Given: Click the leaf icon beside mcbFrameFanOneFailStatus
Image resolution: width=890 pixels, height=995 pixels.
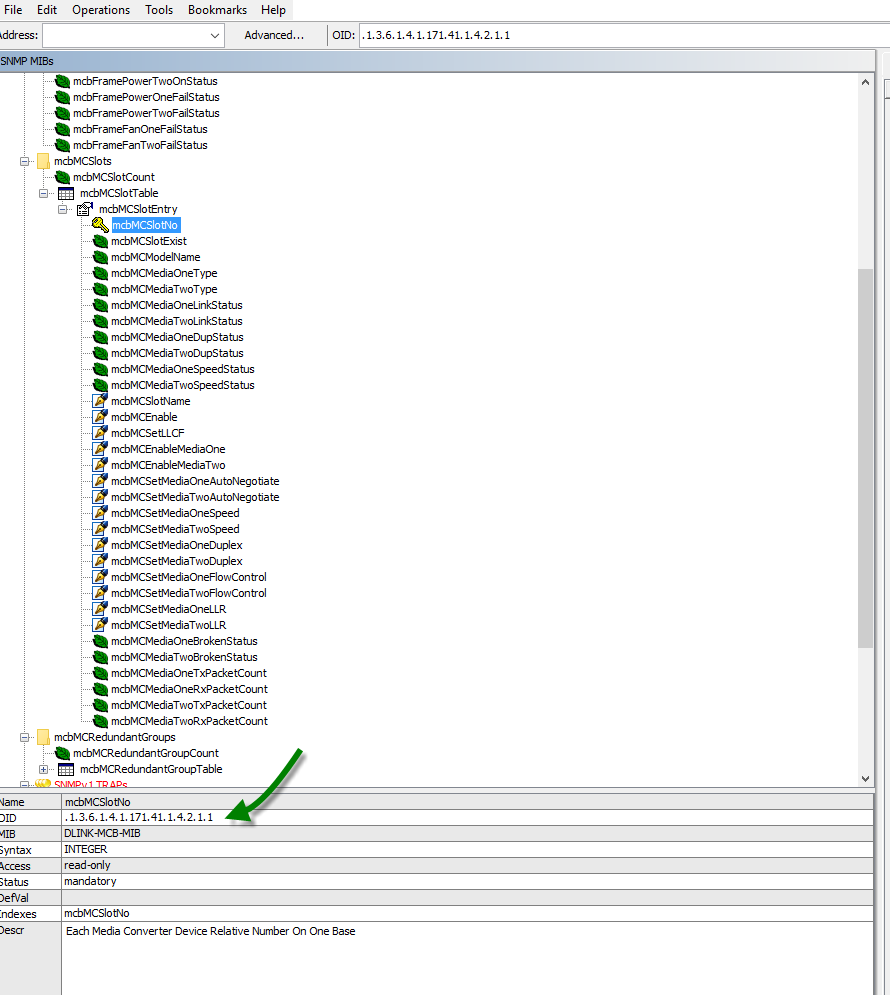Looking at the screenshot, I should 62,129.
